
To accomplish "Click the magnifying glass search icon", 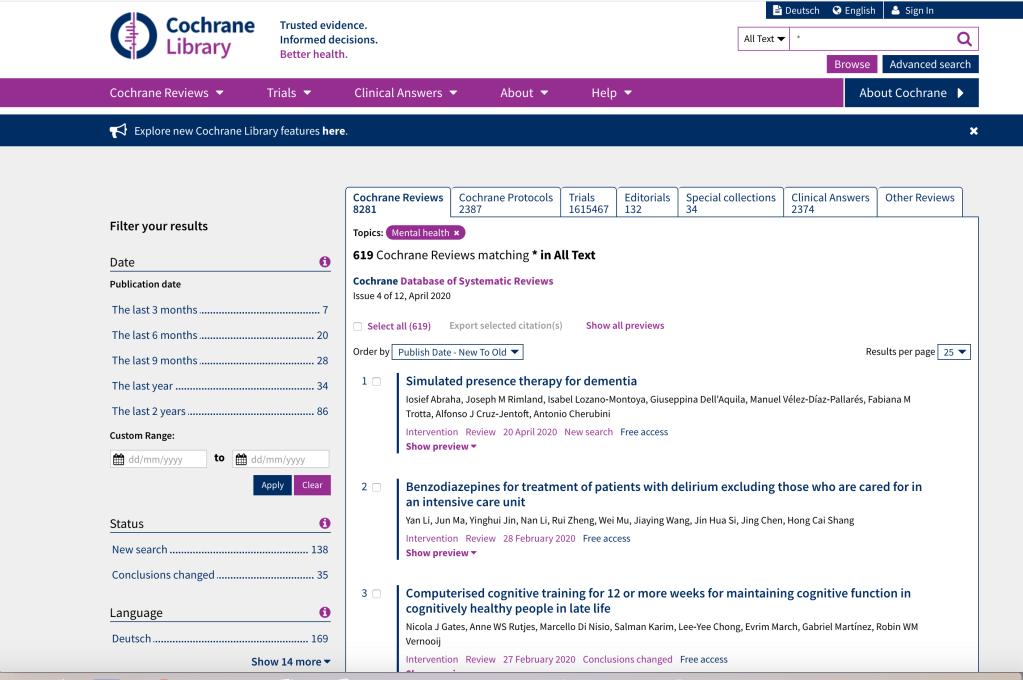I will click(964, 39).
